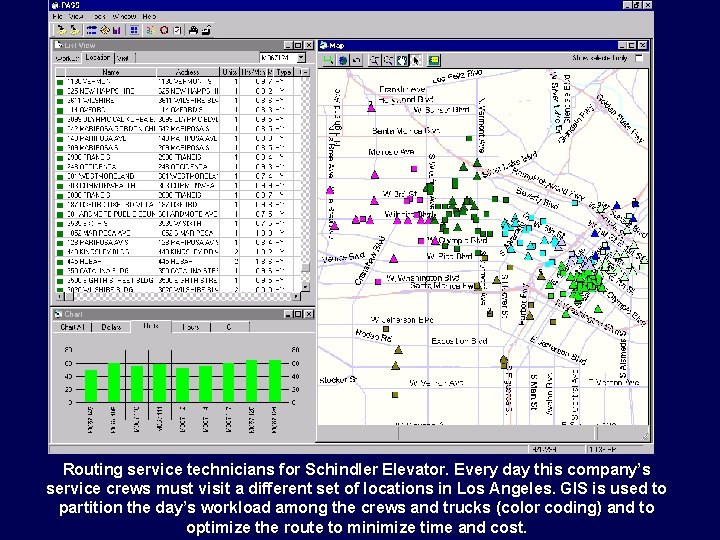Click the Golden State Fwy label on map

pos(620,118)
